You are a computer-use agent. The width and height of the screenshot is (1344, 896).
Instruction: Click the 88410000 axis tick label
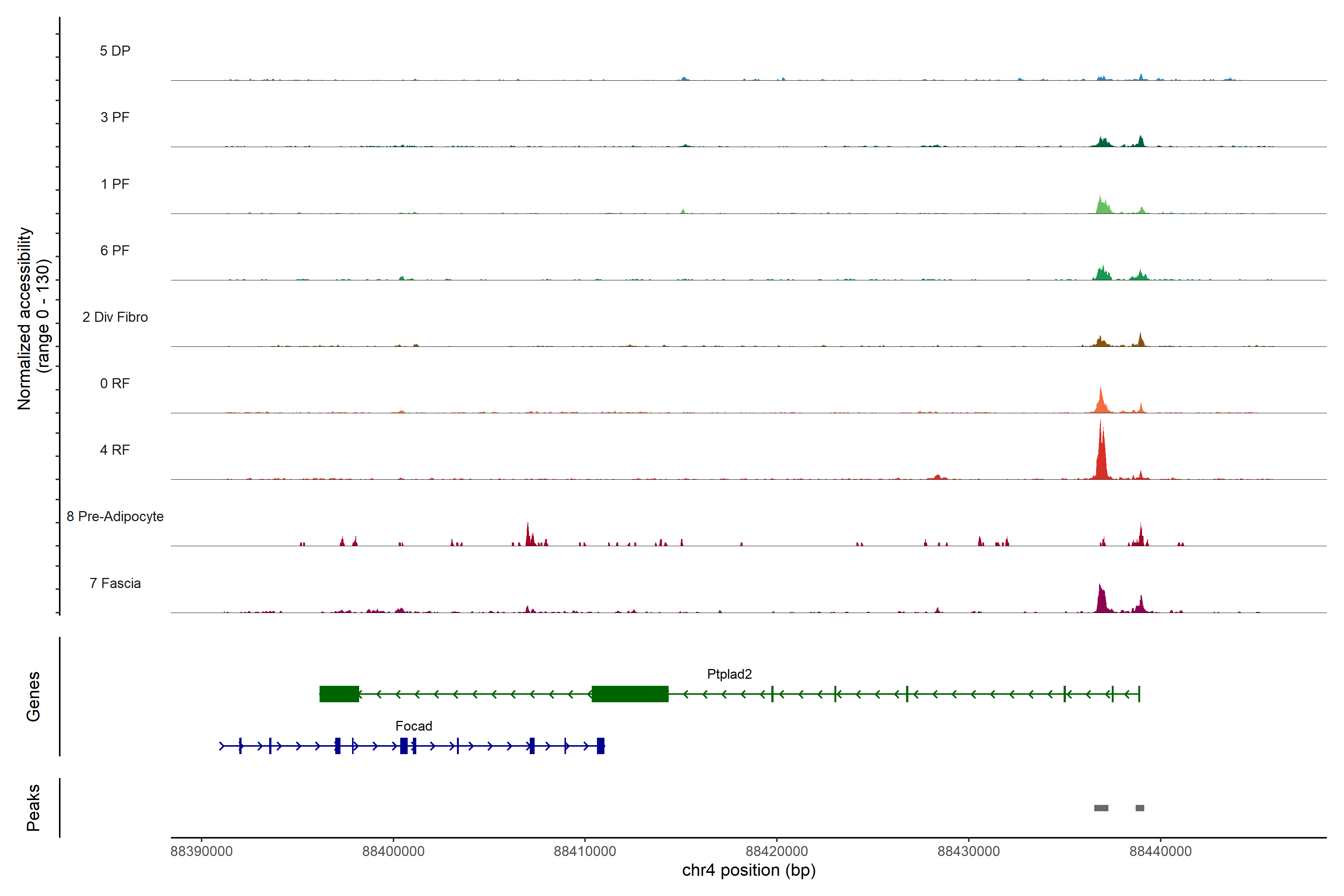coord(585,852)
